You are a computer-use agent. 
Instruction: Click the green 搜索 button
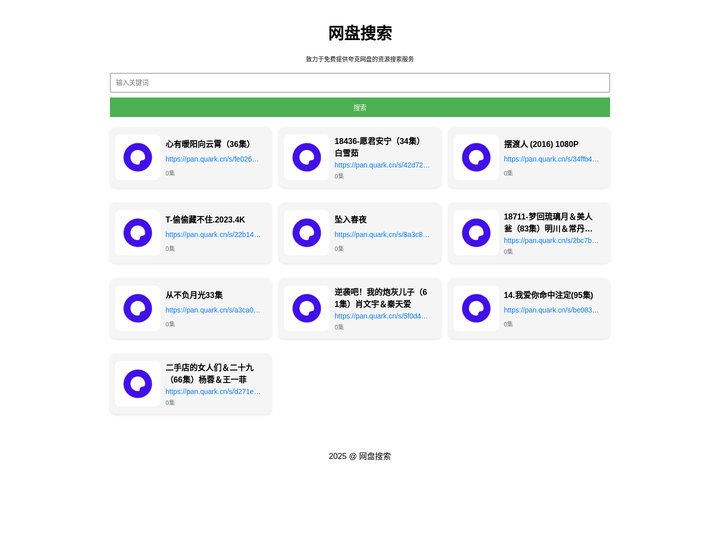tap(360, 107)
